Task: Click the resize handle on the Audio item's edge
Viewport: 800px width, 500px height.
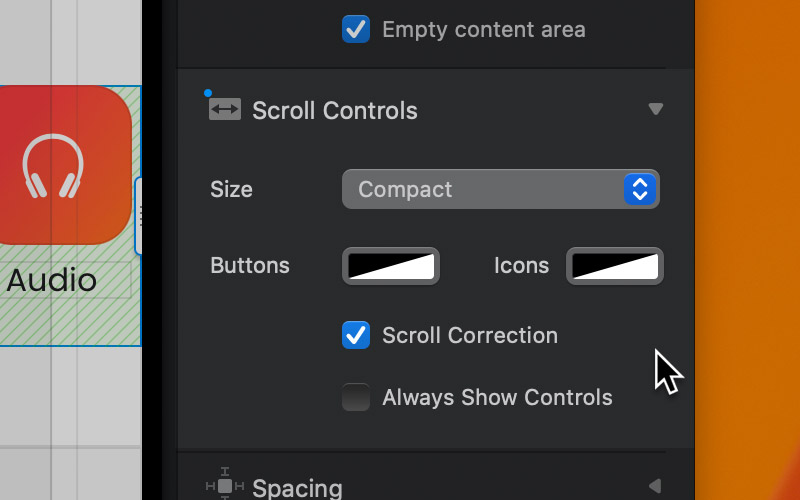Action: [x=138, y=216]
